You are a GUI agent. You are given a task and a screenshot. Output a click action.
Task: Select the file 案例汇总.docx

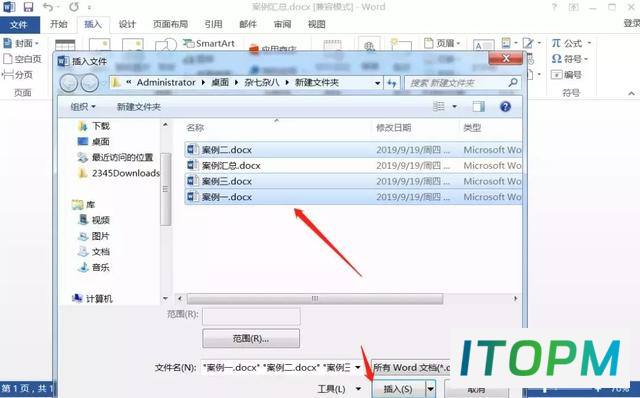click(353, 165)
